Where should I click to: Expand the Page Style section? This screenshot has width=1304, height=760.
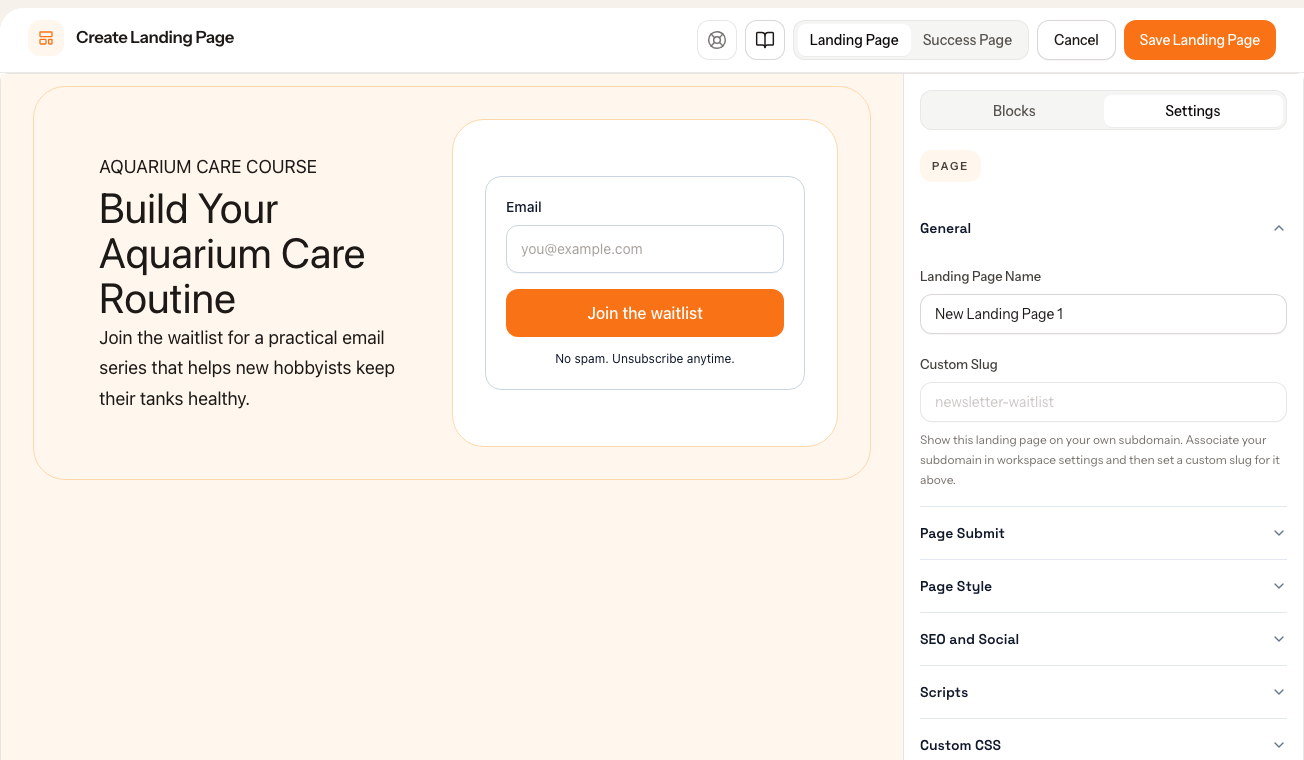tap(1103, 586)
